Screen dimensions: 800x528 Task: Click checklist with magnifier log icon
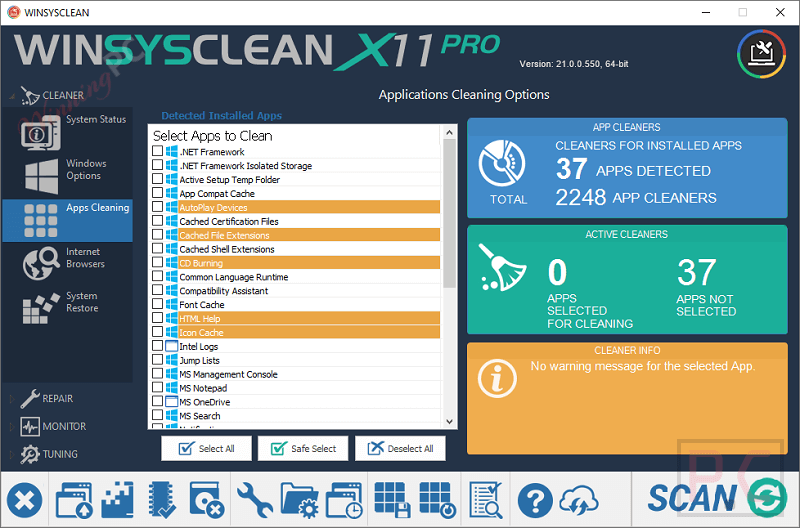pos(485,500)
